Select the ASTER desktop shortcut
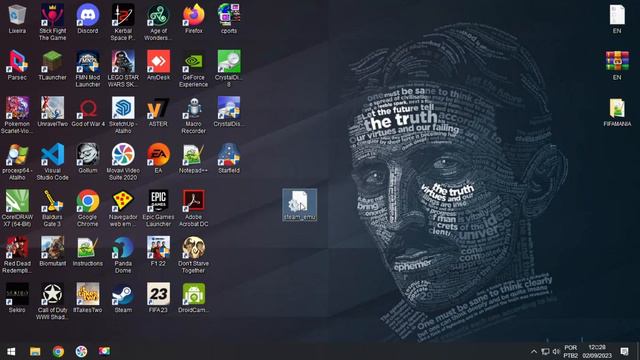Viewport: 640px width, 360px height. tap(158, 112)
